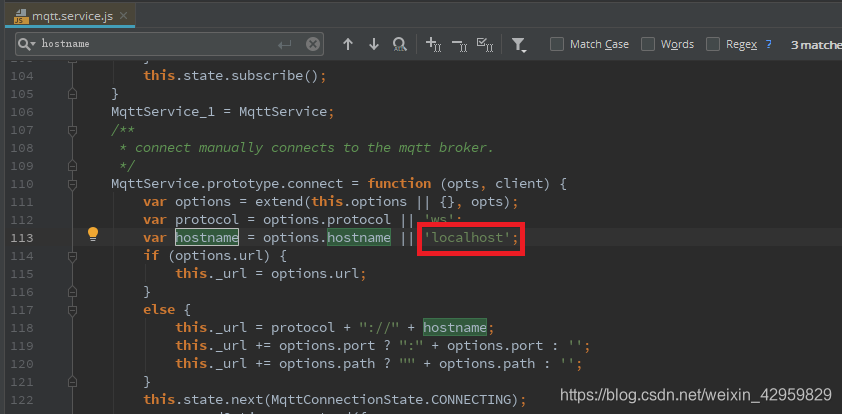Image resolution: width=842 pixels, height=414 pixels.
Task: Open the search filter funnel dropdown
Action: pyautogui.click(x=518, y=45)
